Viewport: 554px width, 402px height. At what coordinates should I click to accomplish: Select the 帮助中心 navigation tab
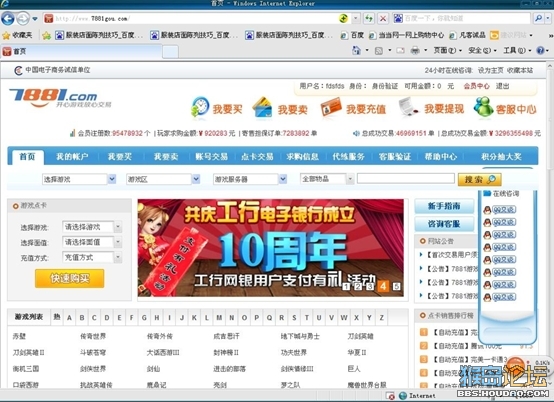(441, 156)
